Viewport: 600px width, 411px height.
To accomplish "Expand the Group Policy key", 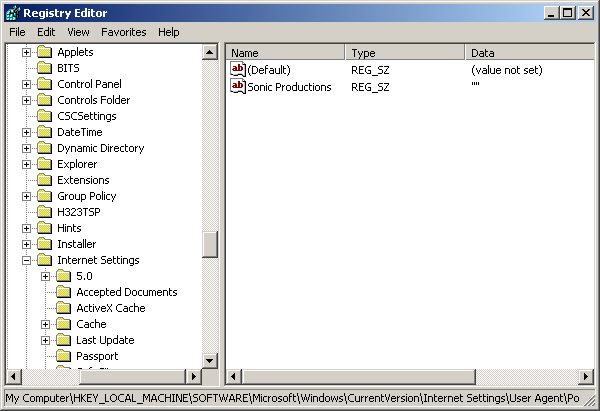I will (x=26, y=196).
